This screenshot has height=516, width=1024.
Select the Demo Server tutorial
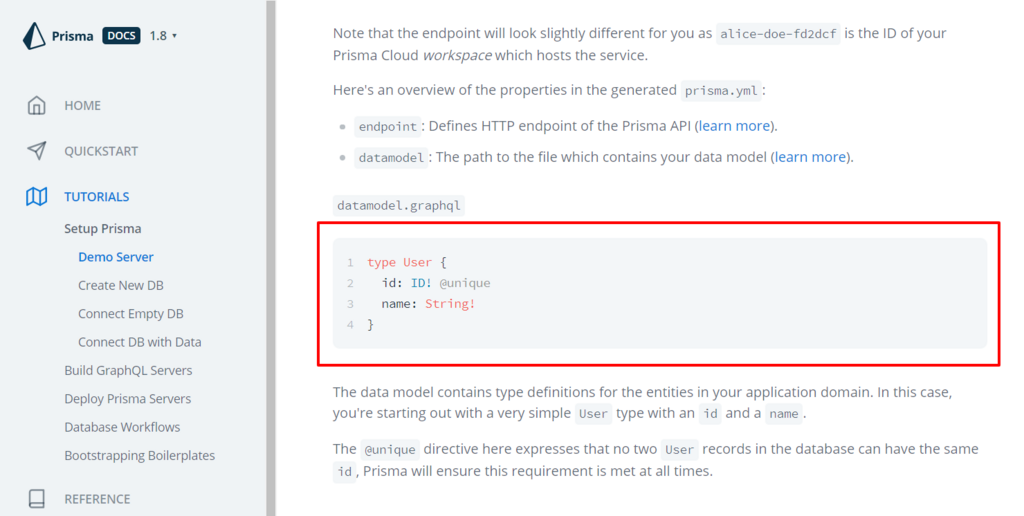[116, 257]
